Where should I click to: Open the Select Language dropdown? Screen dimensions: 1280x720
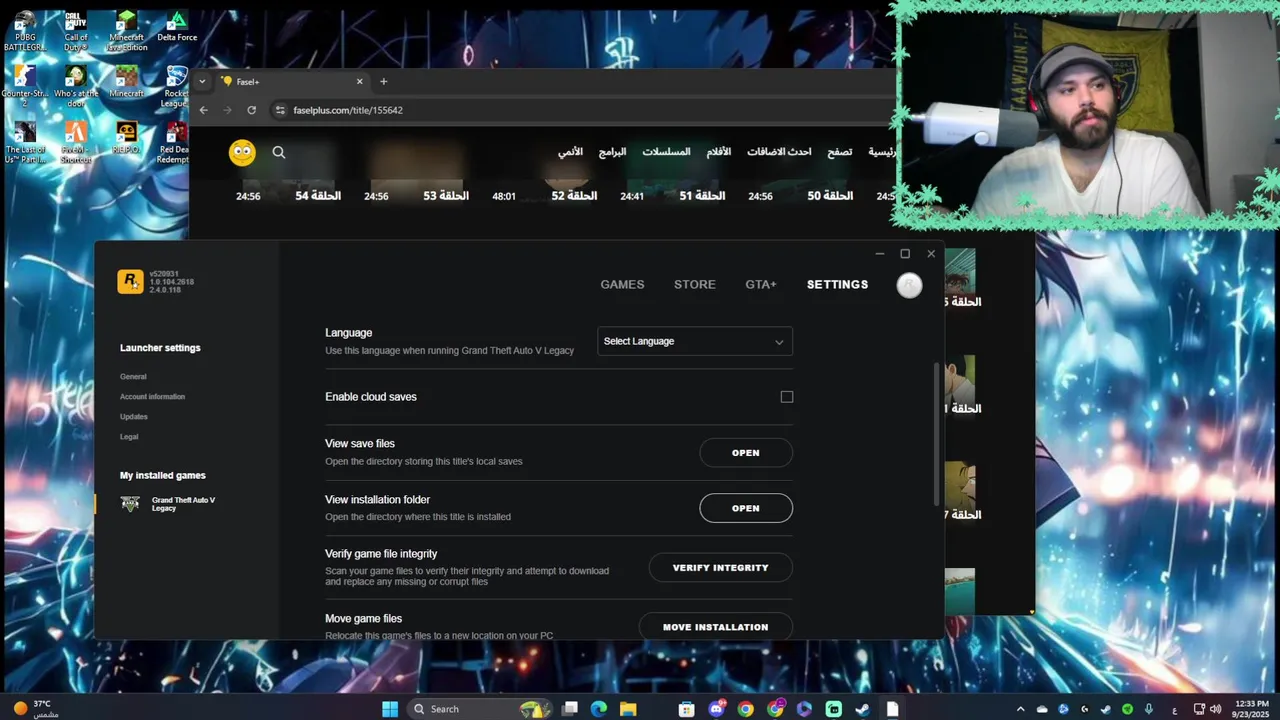695,341
